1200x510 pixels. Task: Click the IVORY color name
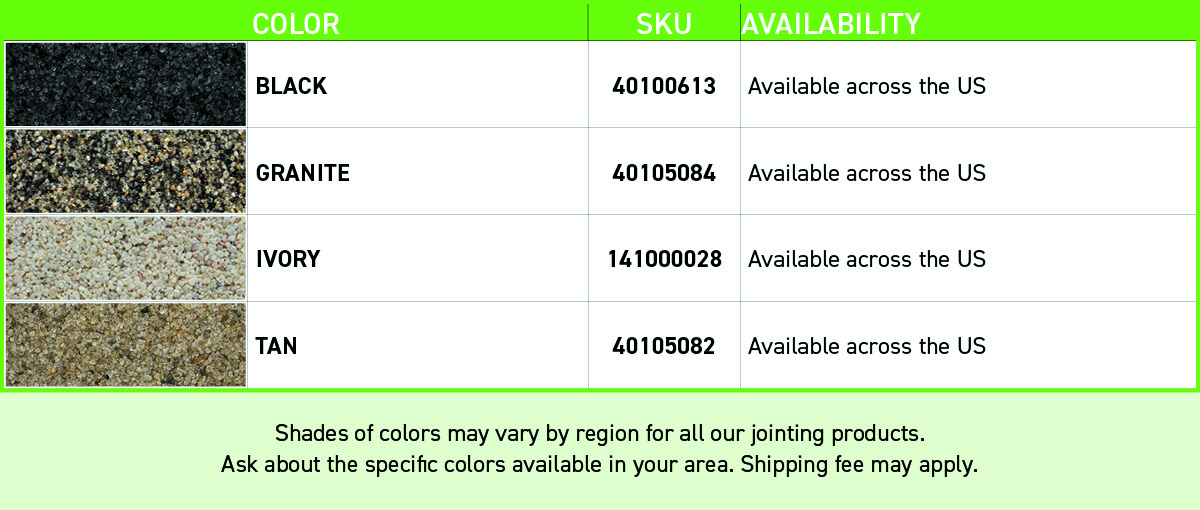pos(288,259)
